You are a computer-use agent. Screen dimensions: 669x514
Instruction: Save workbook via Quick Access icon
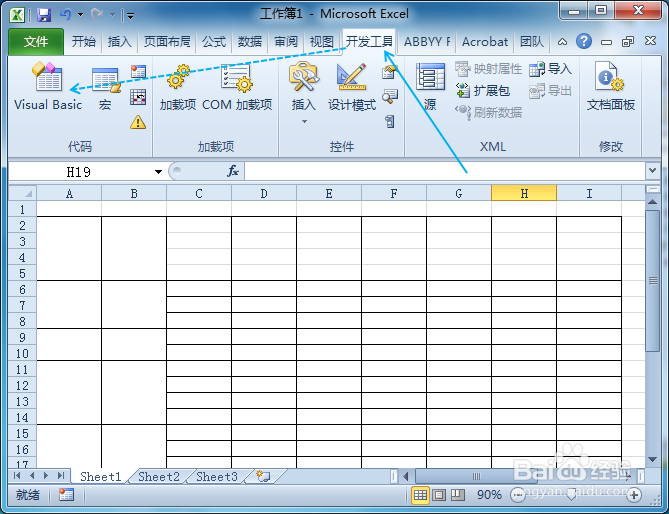tap(44, 15)
